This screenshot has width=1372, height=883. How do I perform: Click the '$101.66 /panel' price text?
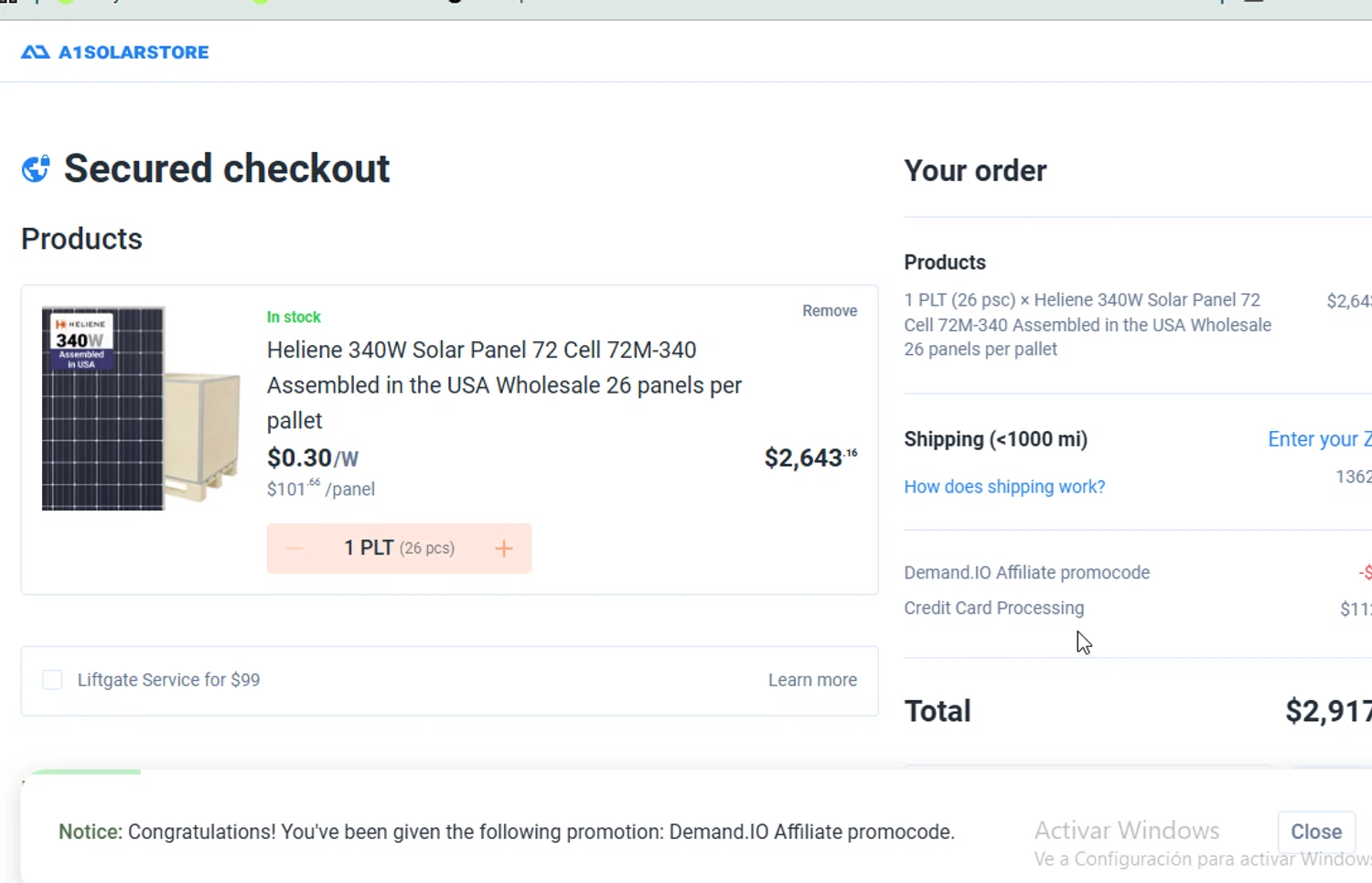(x=321, y=489)
